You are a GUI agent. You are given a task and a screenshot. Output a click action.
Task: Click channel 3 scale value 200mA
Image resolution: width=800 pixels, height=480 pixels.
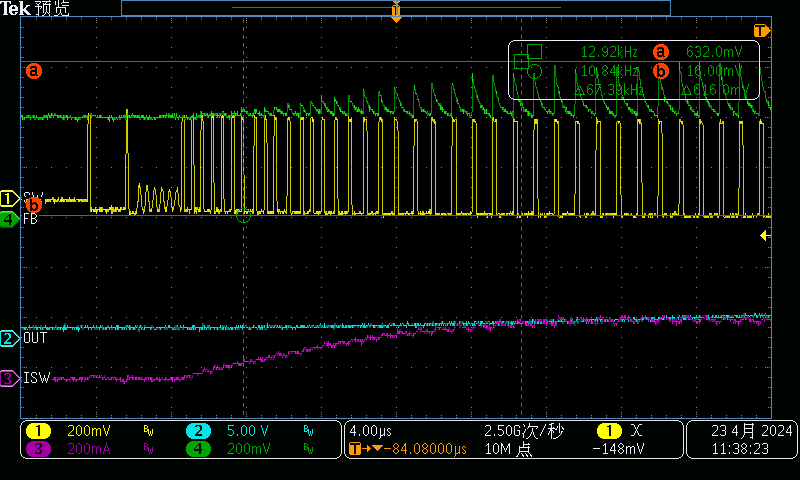point(87,449)
